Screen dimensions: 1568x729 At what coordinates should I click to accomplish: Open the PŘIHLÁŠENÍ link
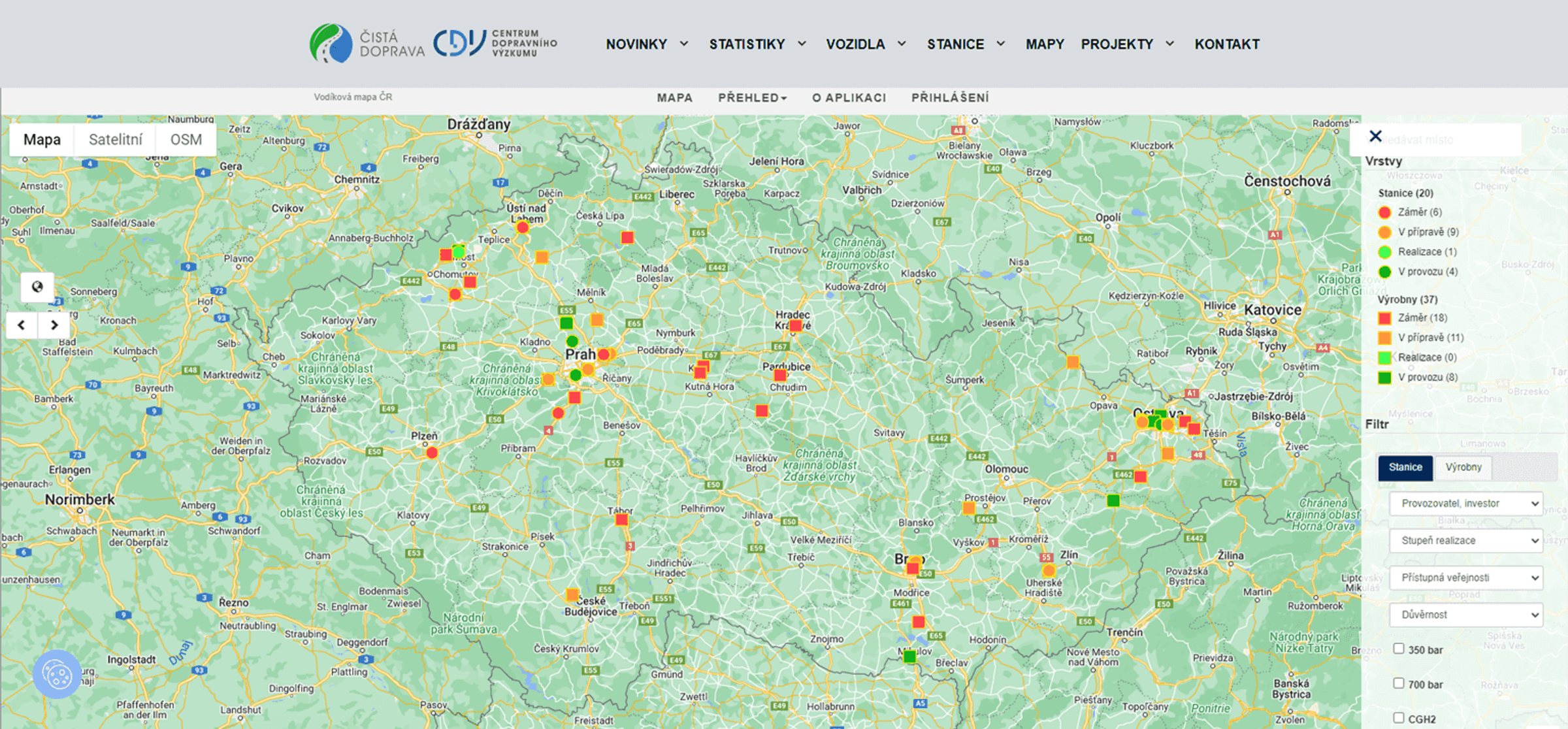[x=950, y=98]
